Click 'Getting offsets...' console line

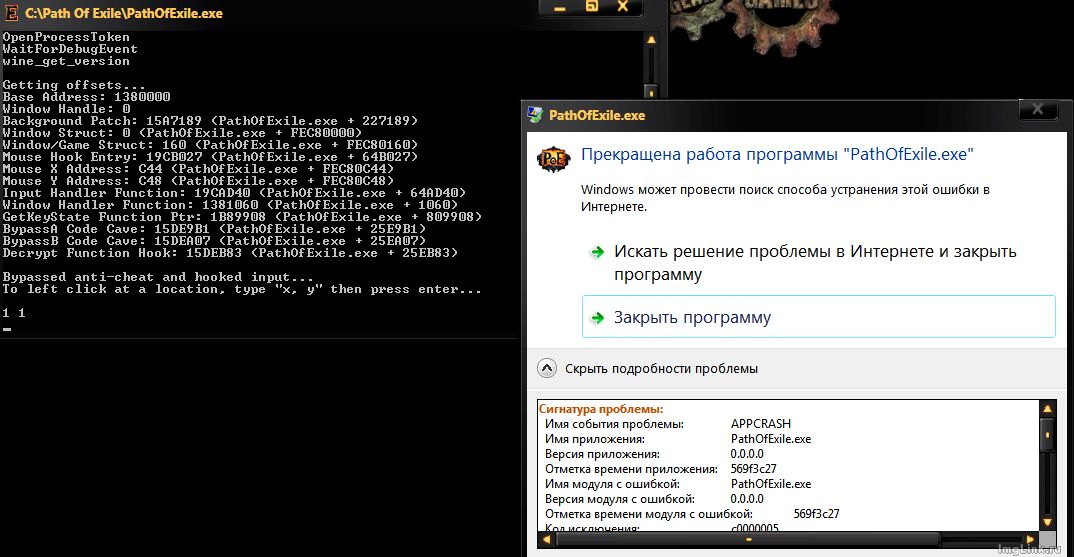[x=74, y=85]
